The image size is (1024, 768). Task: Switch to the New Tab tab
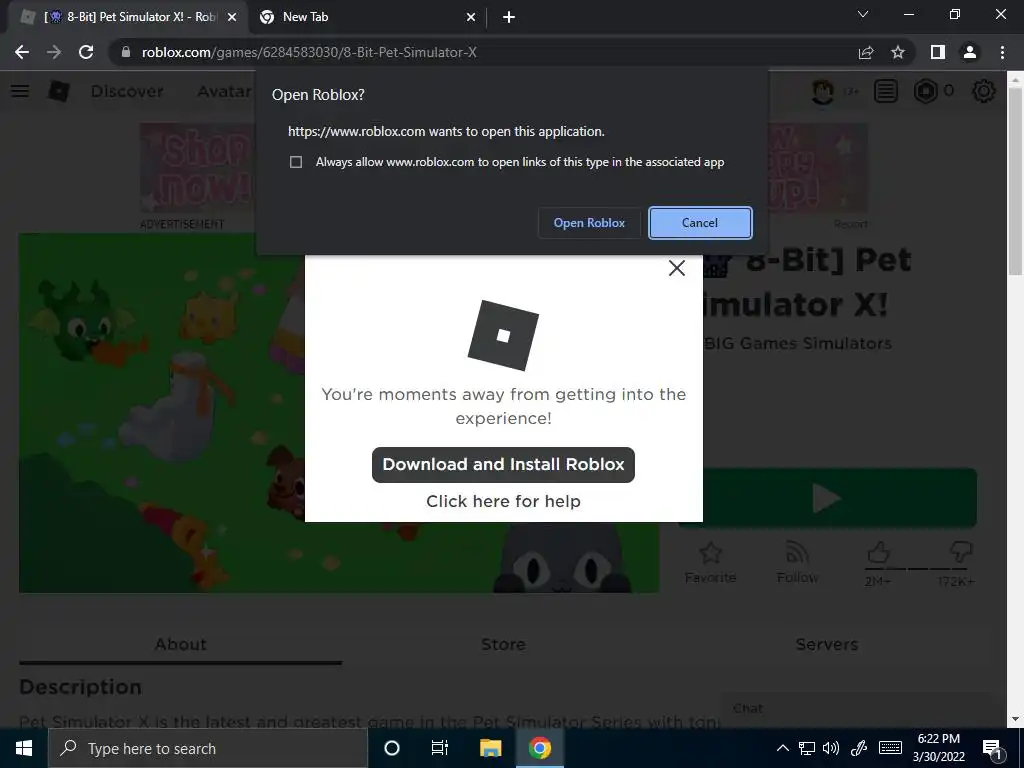point(368,17)
